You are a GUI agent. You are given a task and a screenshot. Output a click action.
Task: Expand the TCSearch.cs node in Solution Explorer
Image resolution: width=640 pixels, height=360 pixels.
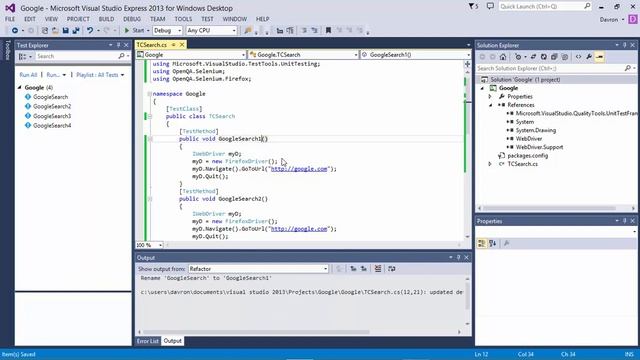[x=490, y=164]
